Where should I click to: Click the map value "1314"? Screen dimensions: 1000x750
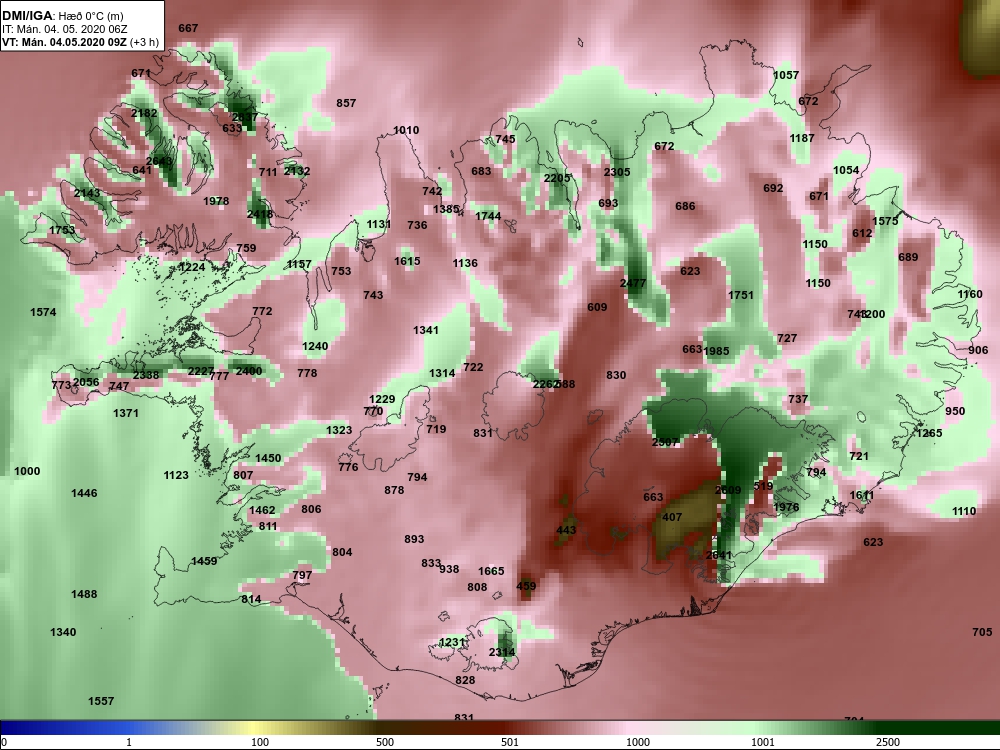pos(442,373)
